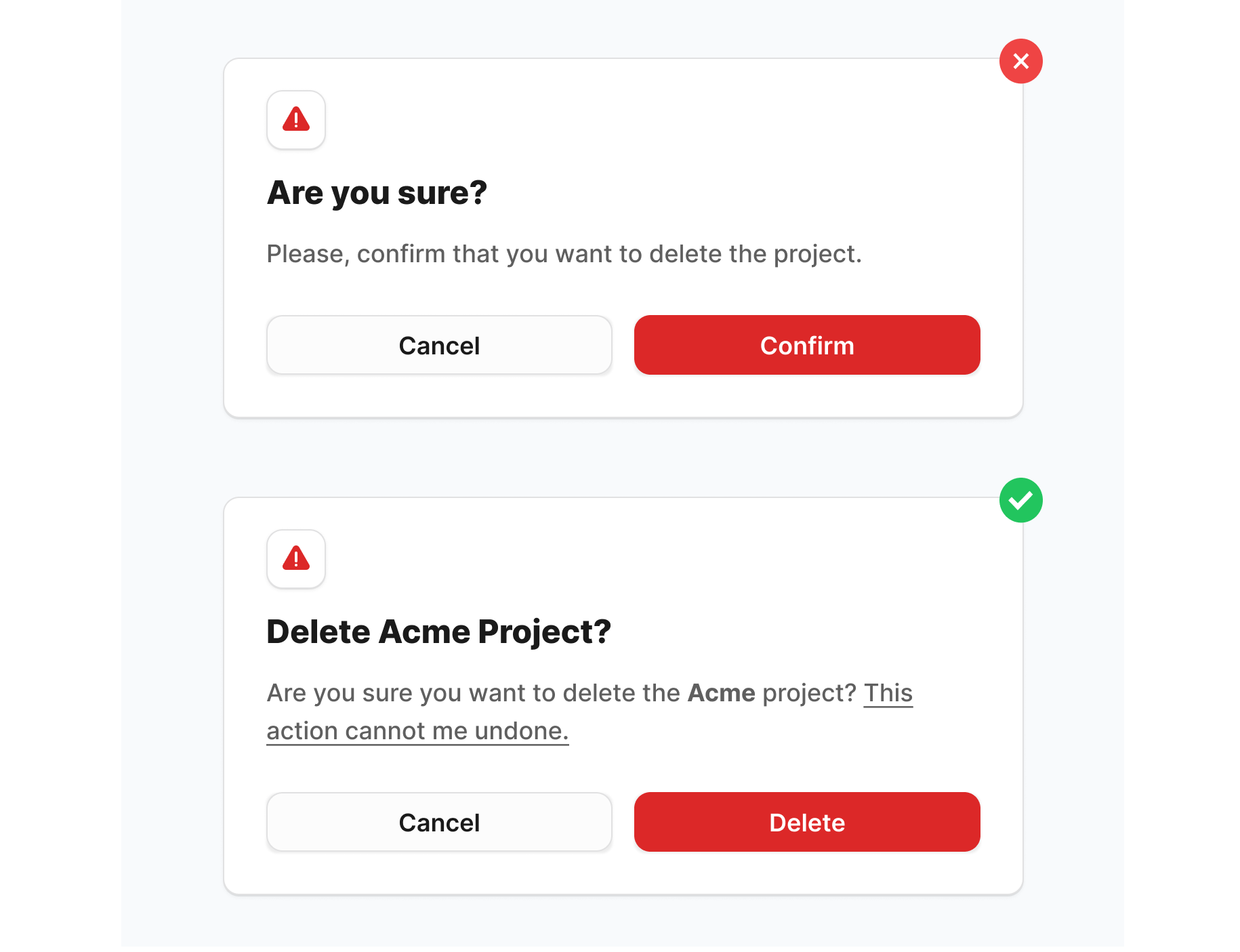This screenshot has height=952, width=1240.
Task: Dismiss the top dialog via its red close circle
Action: [1020, 61]
